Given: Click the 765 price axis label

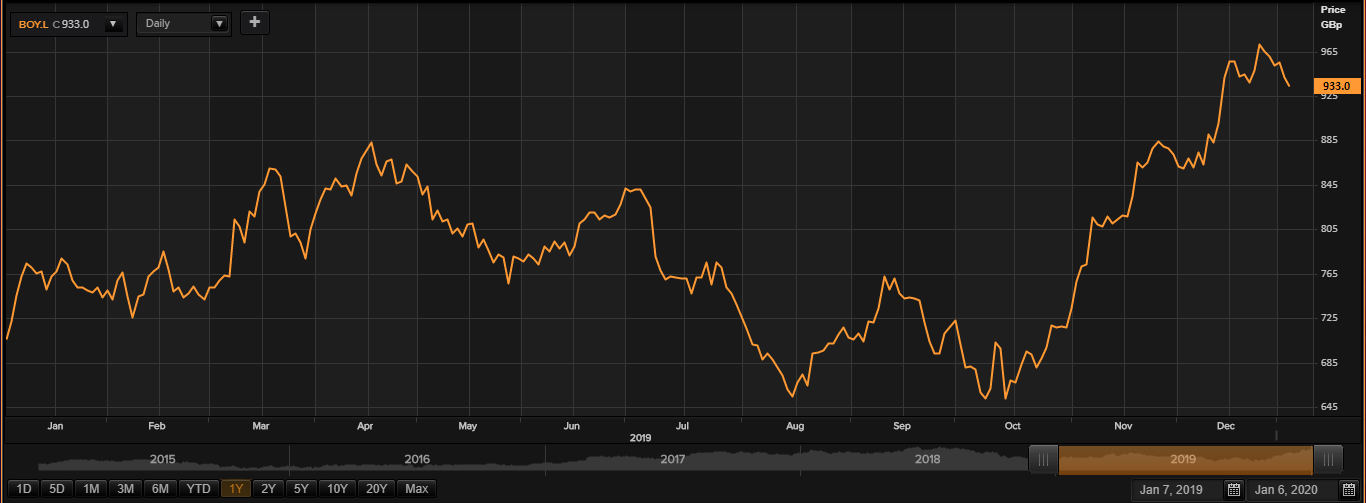Looking at the screenshot, I should pyautogui.click(x=1329, y=274).
